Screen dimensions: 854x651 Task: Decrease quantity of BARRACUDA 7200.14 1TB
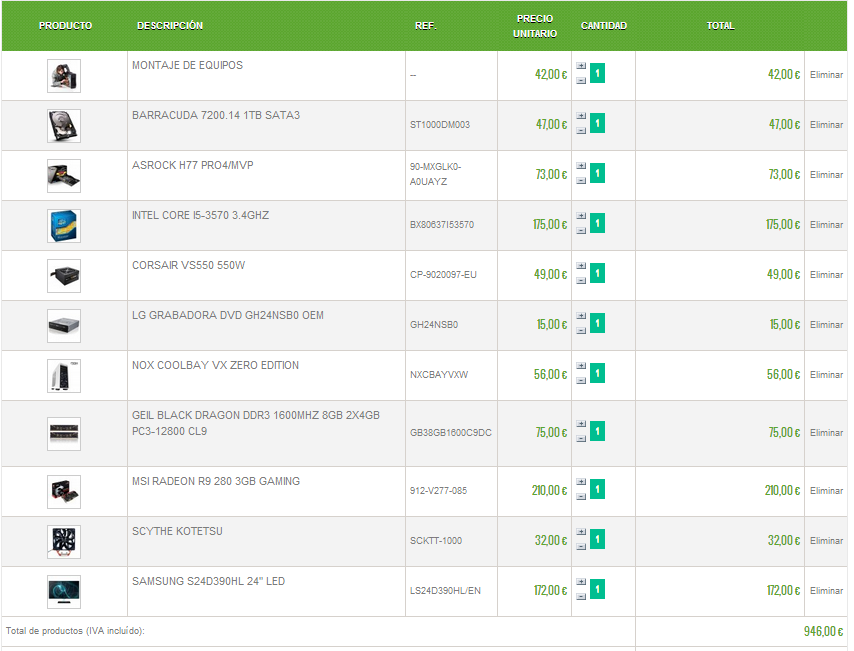click(x=581, y=131)
